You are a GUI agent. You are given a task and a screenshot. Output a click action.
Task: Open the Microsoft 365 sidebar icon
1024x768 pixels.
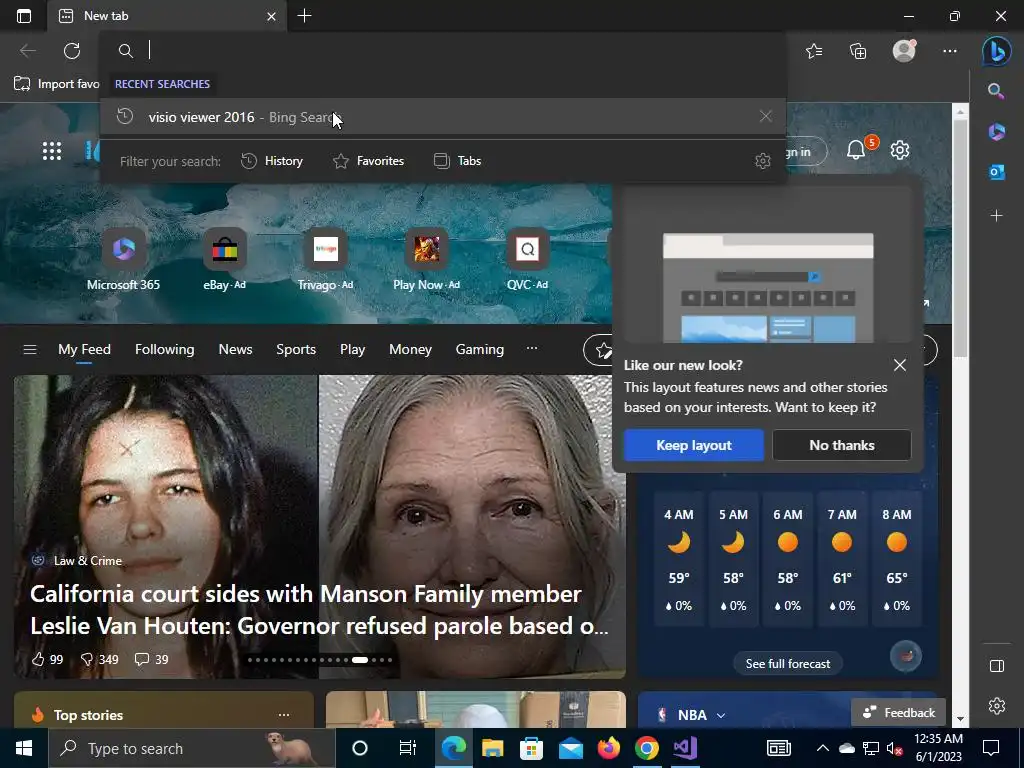point(997,132)
